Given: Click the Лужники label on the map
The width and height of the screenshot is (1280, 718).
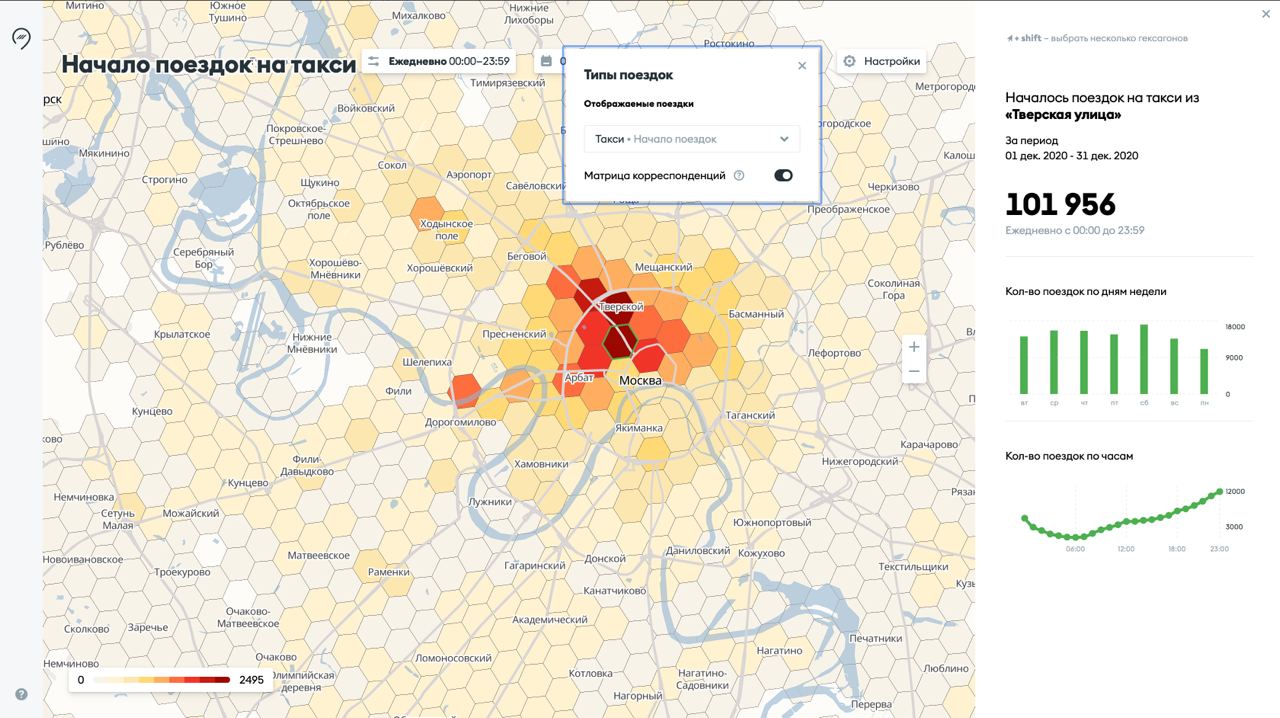Looking at the screenshot, I should [490, 501].
